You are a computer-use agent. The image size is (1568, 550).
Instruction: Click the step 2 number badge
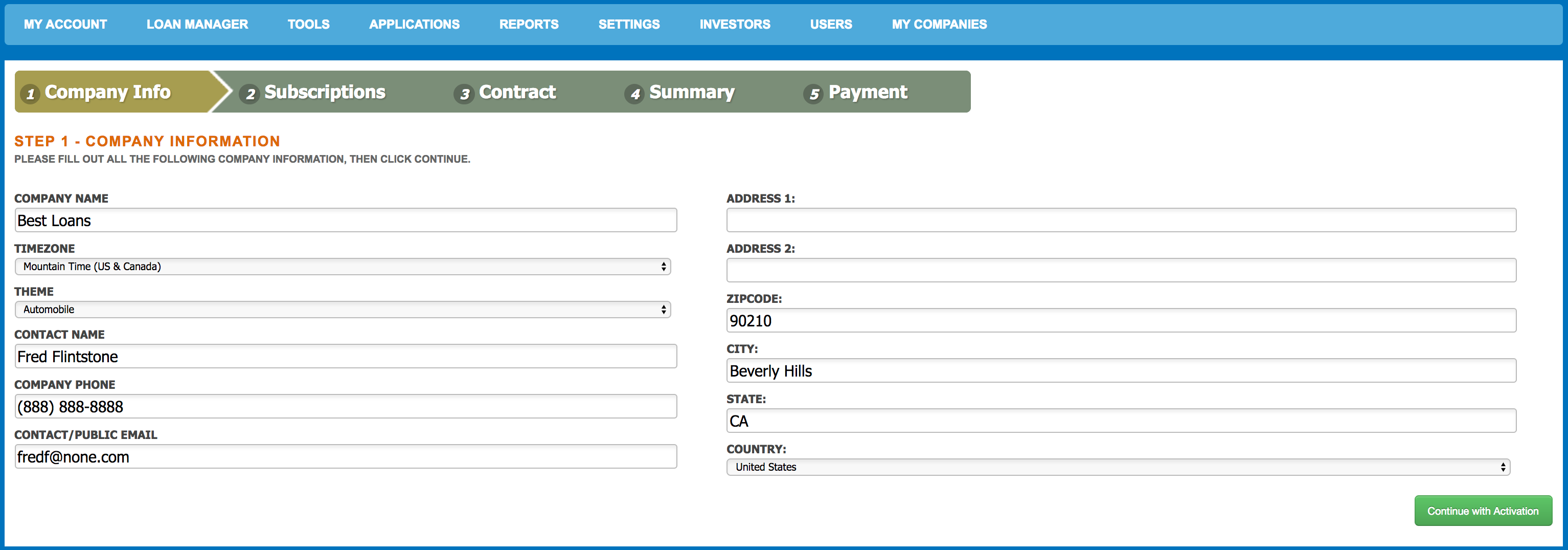(249, 95)
